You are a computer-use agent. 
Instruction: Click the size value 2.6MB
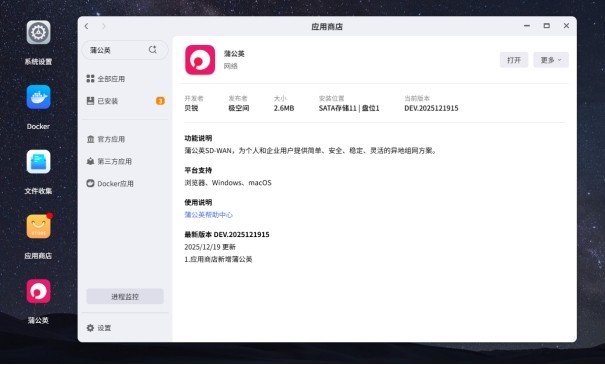pyautogui.click(x=284, y=108)
